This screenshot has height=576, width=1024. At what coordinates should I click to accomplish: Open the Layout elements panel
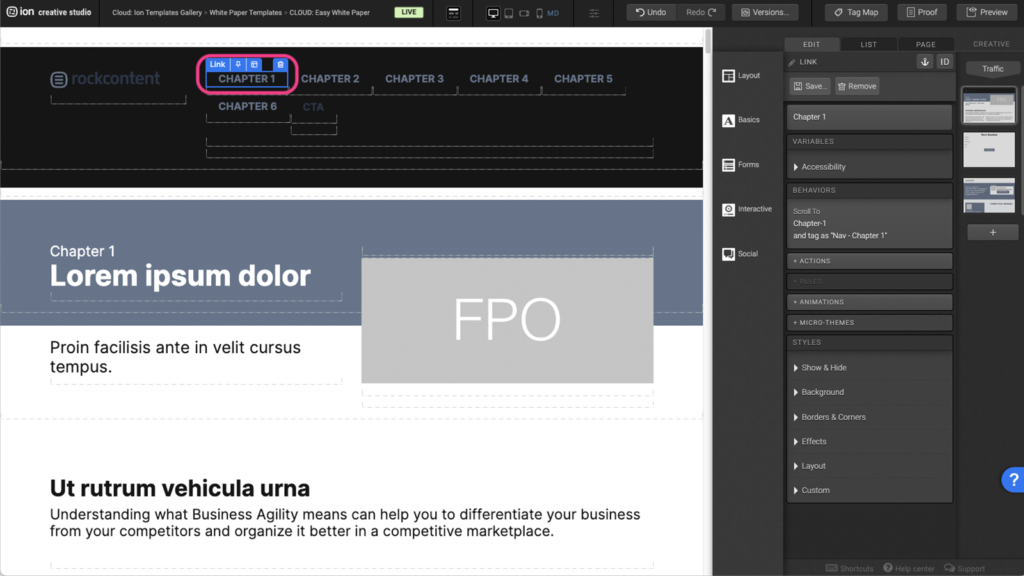click(741, 76)
